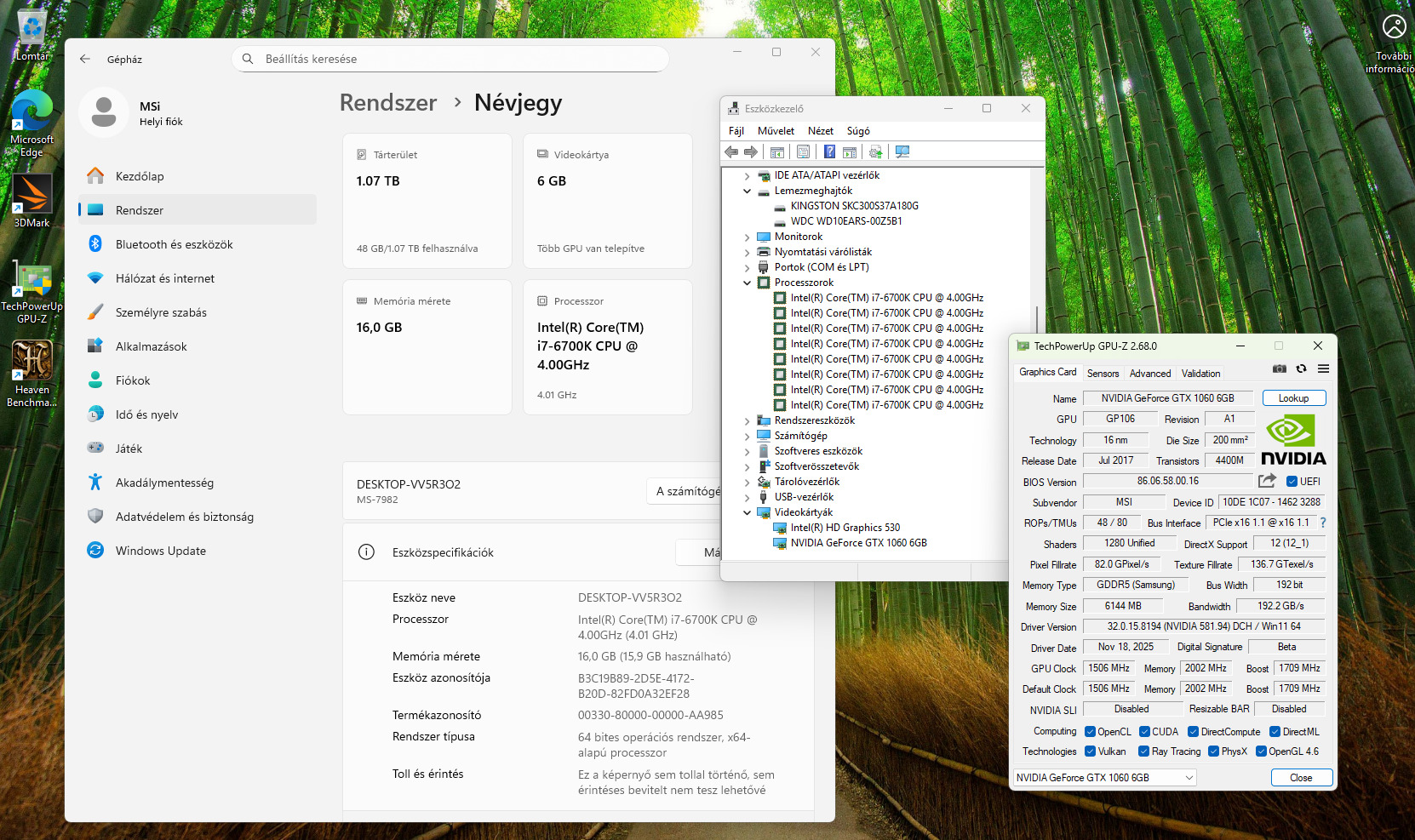Toggle the PhysX checkbox
This screenshot has height=840, width=1415.
click(x=1214, y=751)
